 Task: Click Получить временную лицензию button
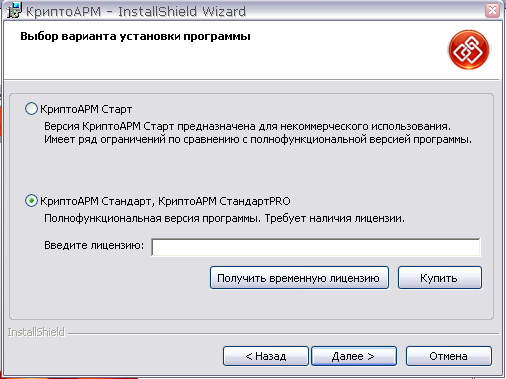pos(299,278)
